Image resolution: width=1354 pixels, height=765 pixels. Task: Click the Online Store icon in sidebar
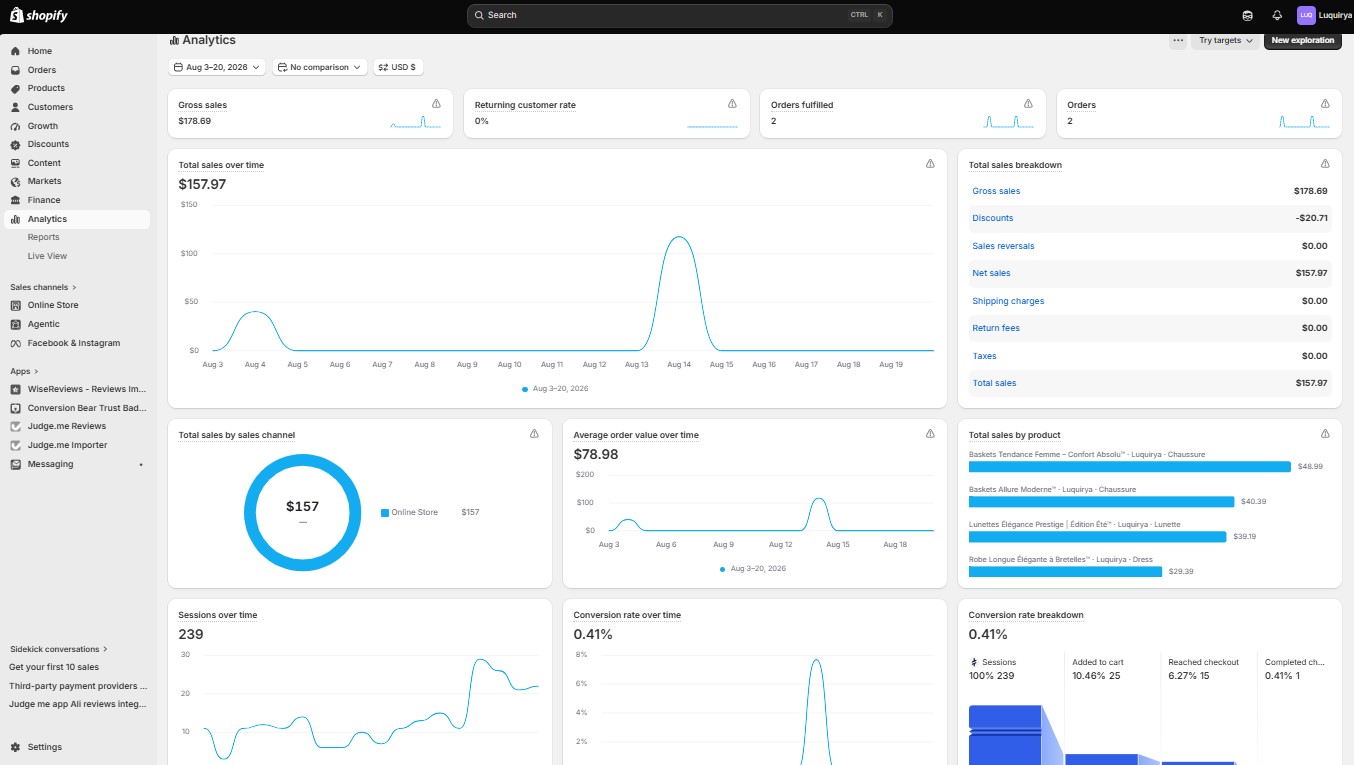(16, 305)
